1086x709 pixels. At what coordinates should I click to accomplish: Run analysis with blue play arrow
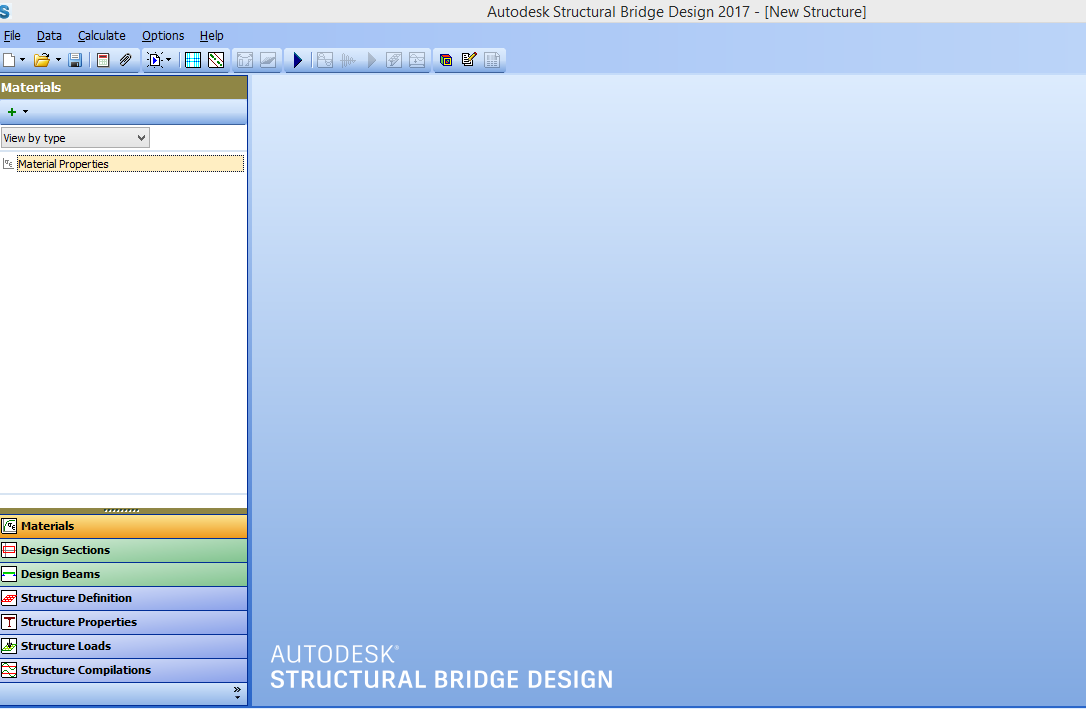pyautogui.click(x=298, y=60)
